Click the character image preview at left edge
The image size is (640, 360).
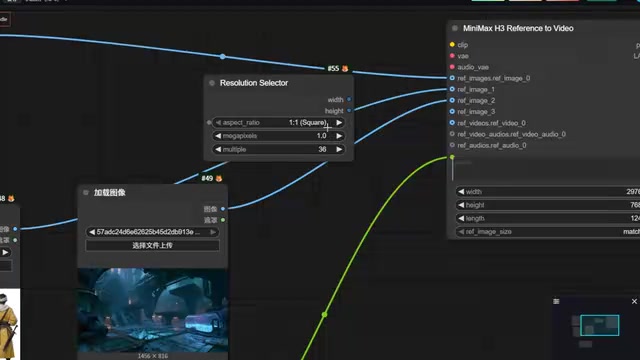pyautogui.click(x=10, y=324)
